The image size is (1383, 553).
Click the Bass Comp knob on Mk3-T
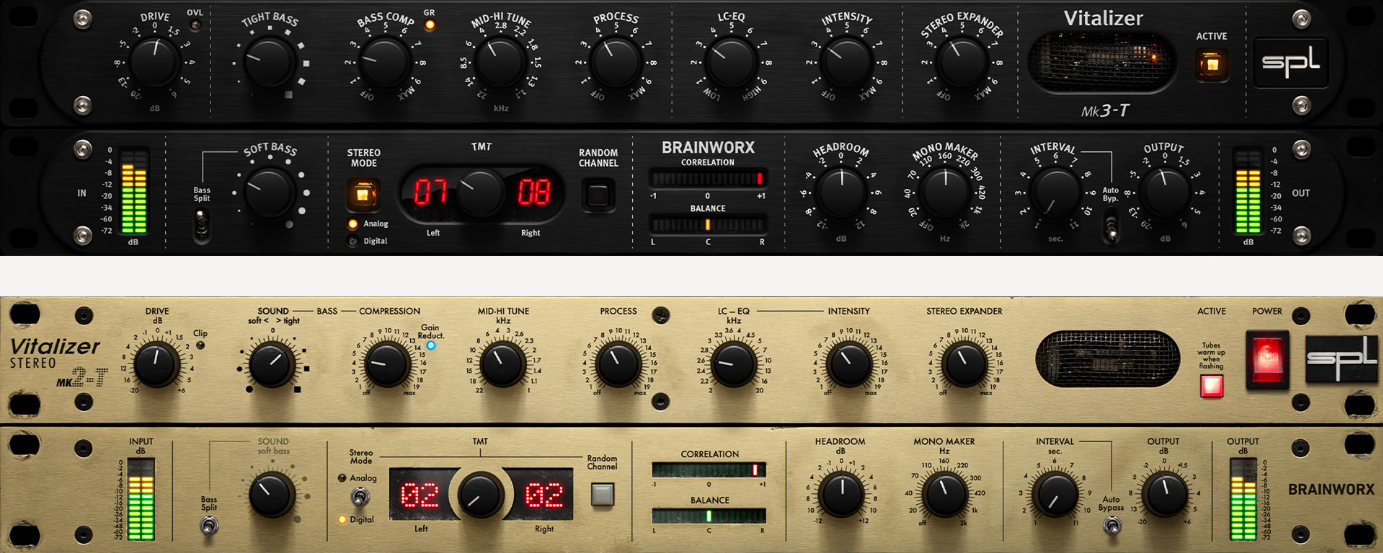(385, 62)
